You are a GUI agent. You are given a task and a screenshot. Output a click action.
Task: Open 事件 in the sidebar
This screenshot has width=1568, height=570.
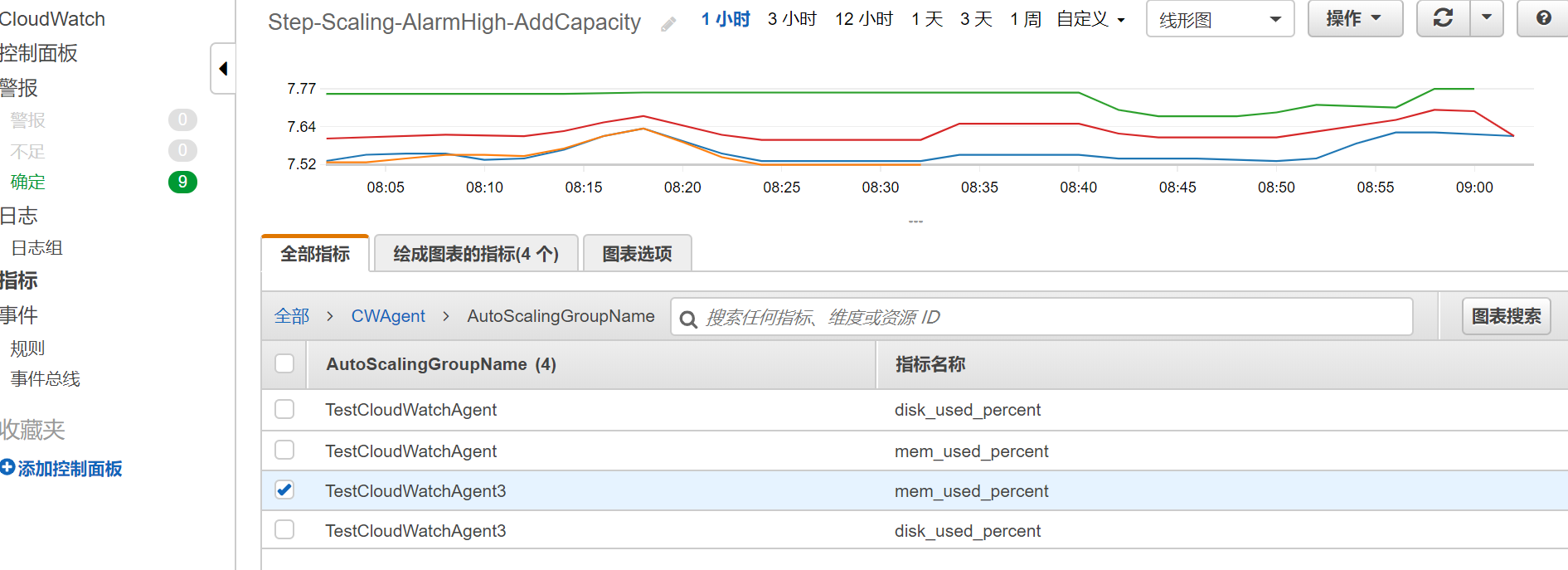19,315
